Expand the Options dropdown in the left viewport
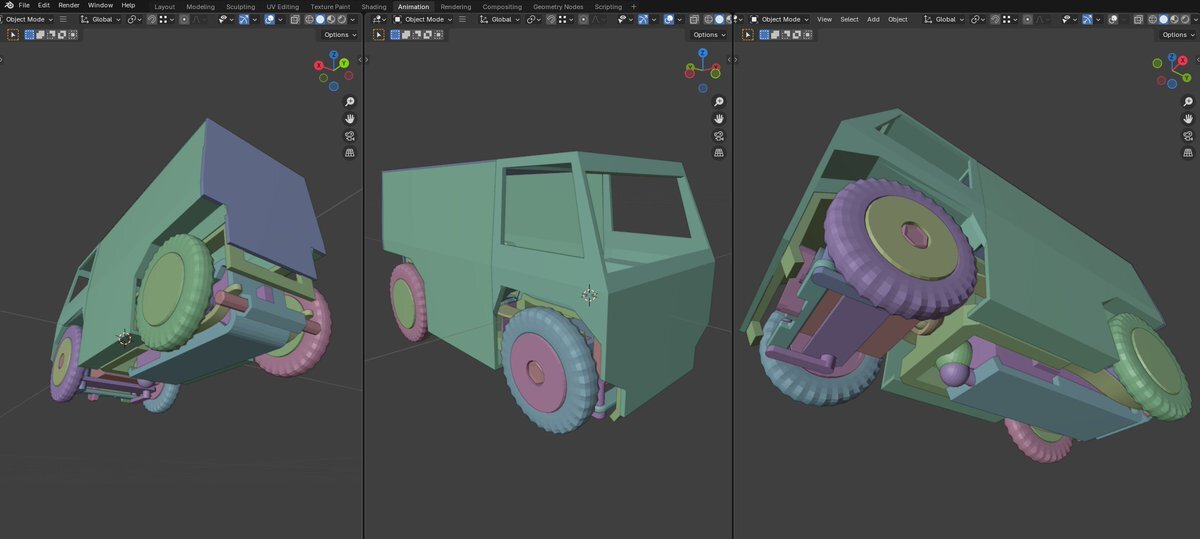This screenshot has height=539, width=1200. [x=340, y=35]
